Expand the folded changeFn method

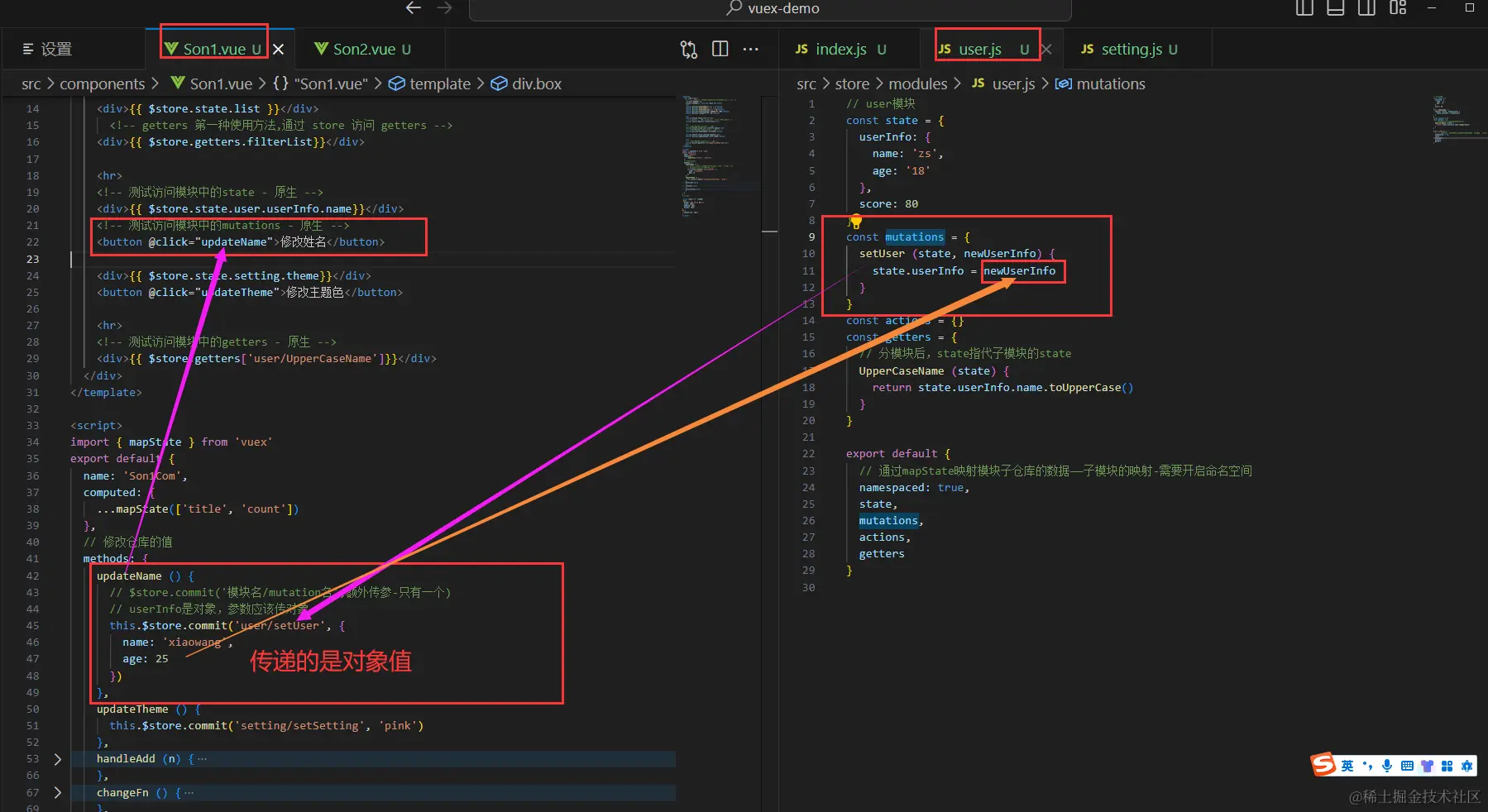coord(57,792)
